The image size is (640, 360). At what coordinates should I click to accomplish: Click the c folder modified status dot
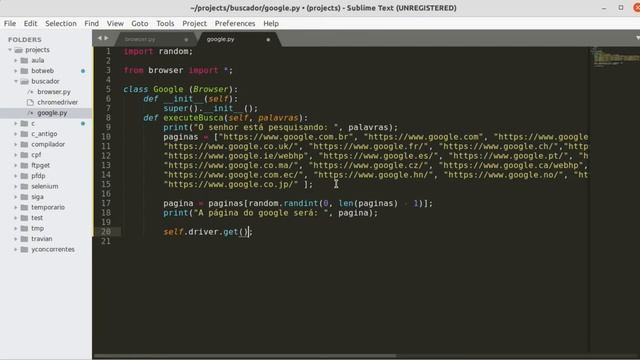83,123
